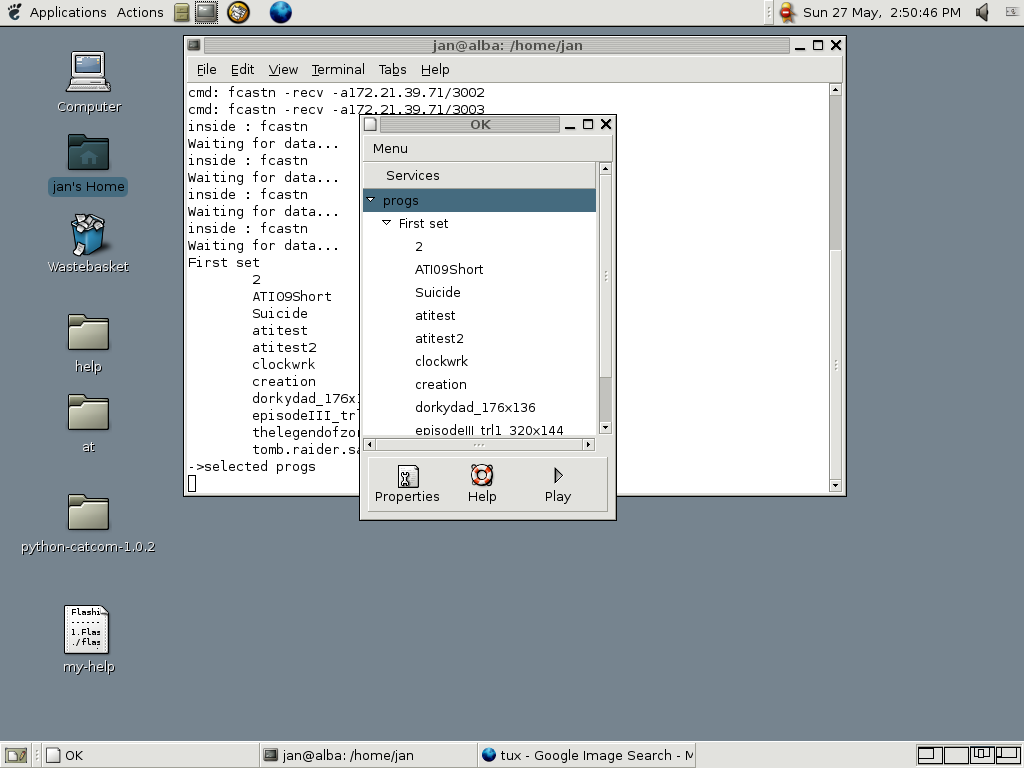Launch the terminal from the top panel
This screenshot has height=768, width=1024.
[206, 12]
